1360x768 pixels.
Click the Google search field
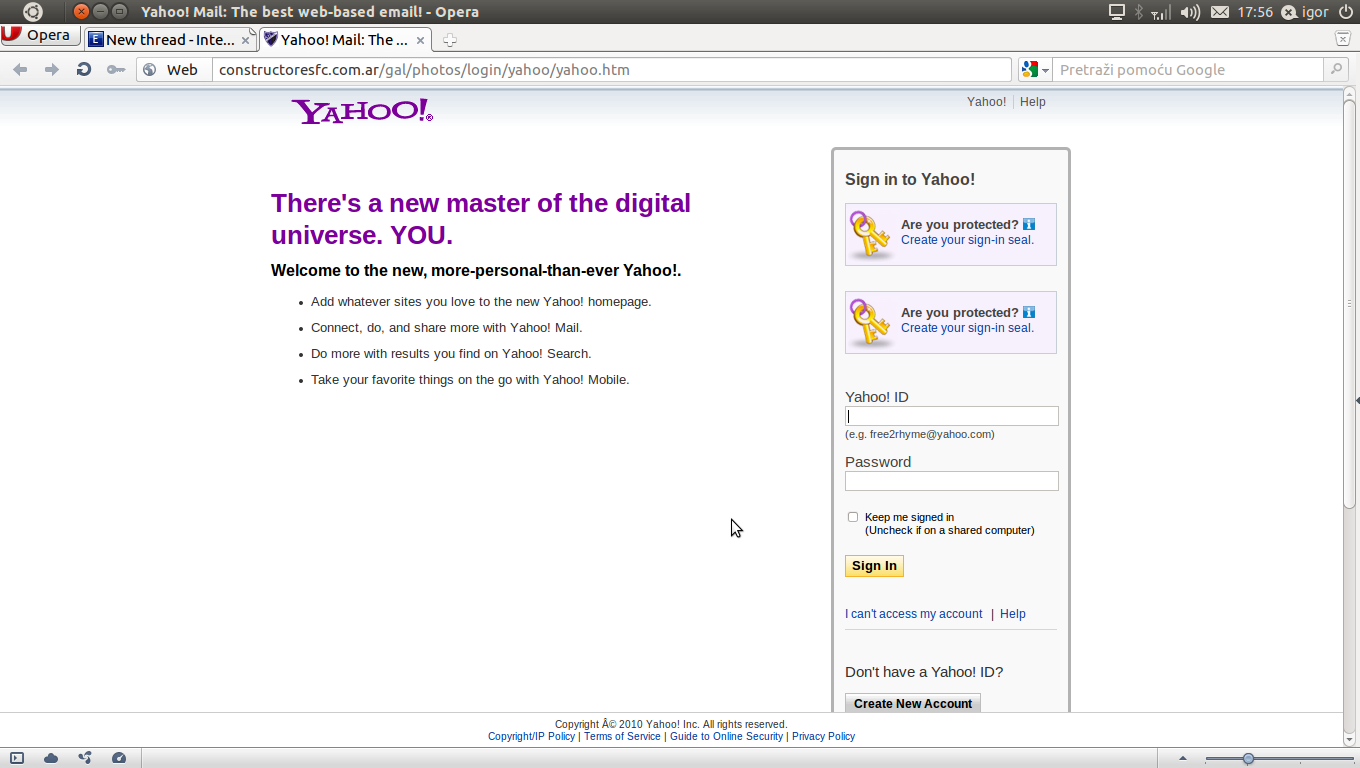[1188, 70]
